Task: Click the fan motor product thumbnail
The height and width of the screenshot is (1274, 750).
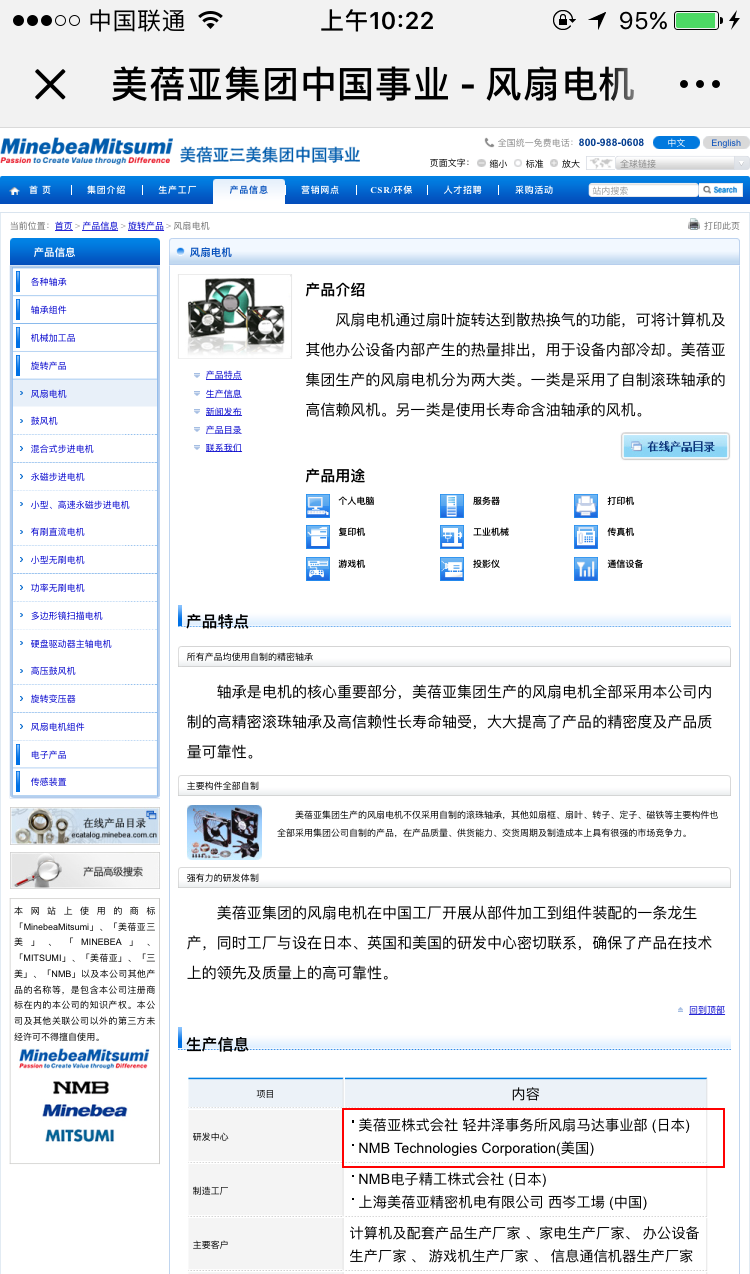Action: pos(235,317)
